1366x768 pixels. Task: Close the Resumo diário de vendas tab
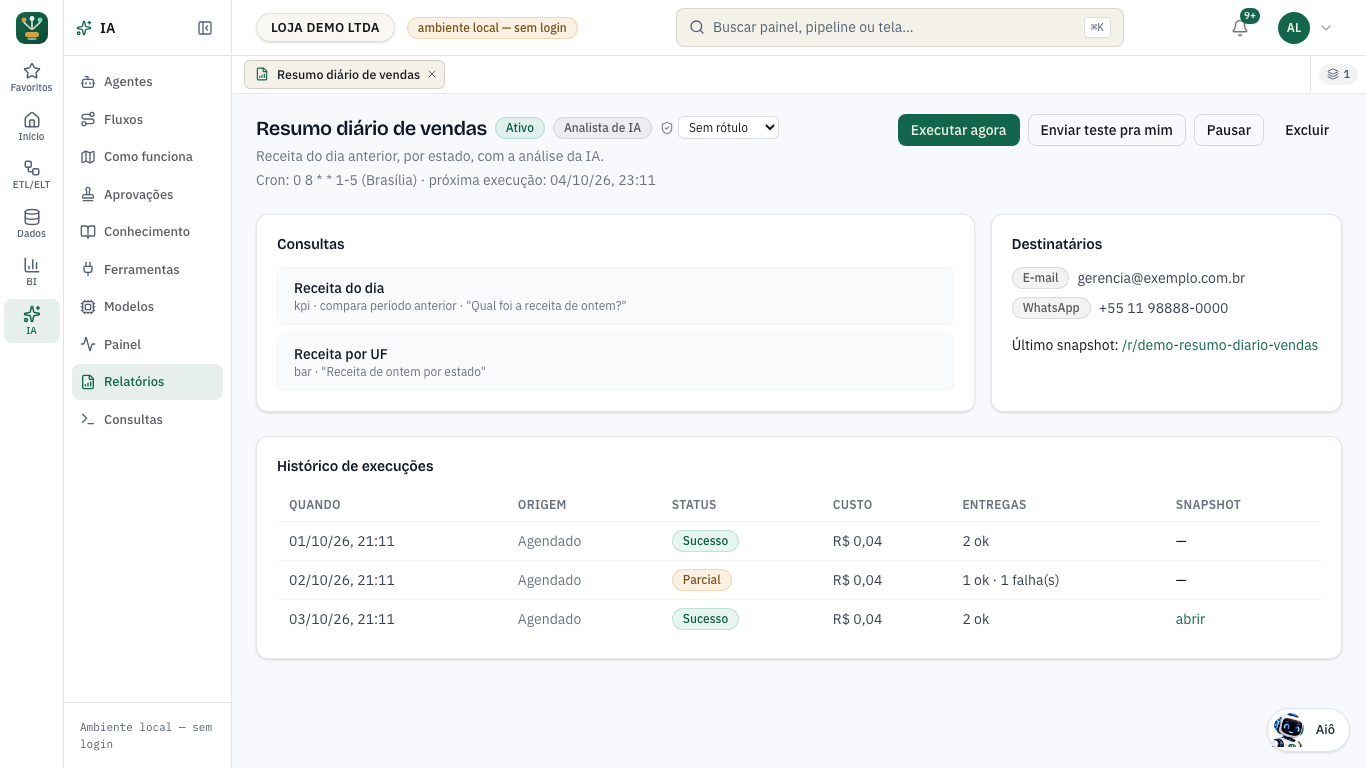[x=432, y=74]
